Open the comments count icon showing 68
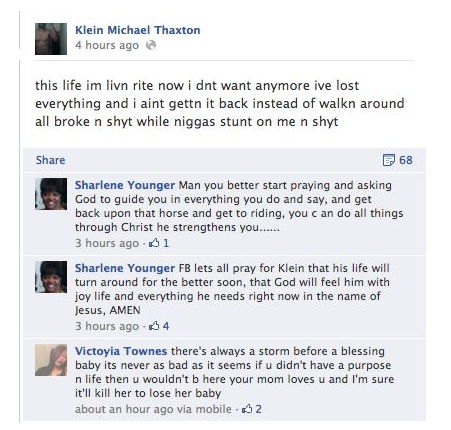Image resolution: width=451 pixels, height=430 pixels. [388, 160]
